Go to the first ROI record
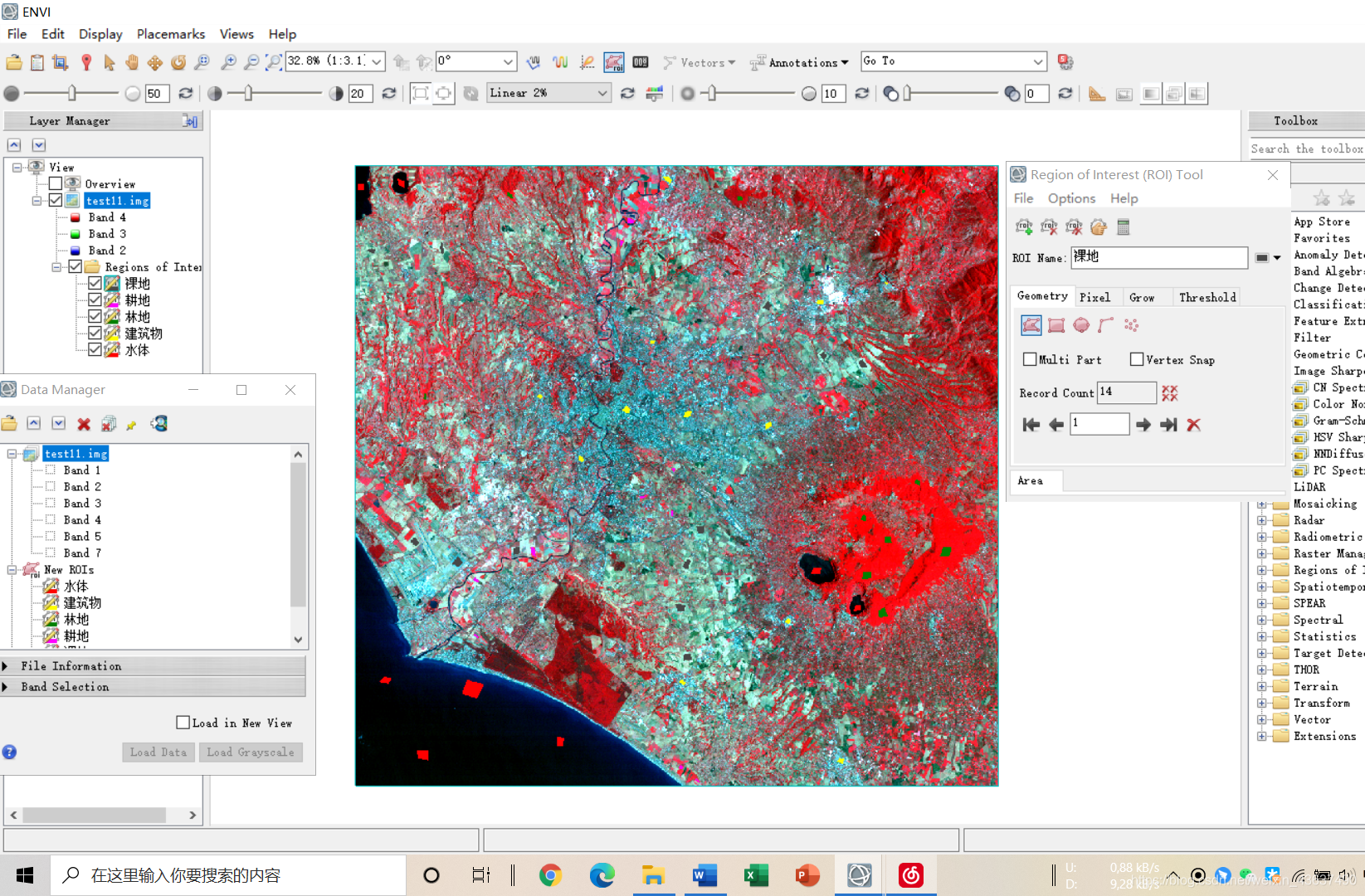Image resolution: width=1365 pixels, height=896 pixels. (1031, 425)
